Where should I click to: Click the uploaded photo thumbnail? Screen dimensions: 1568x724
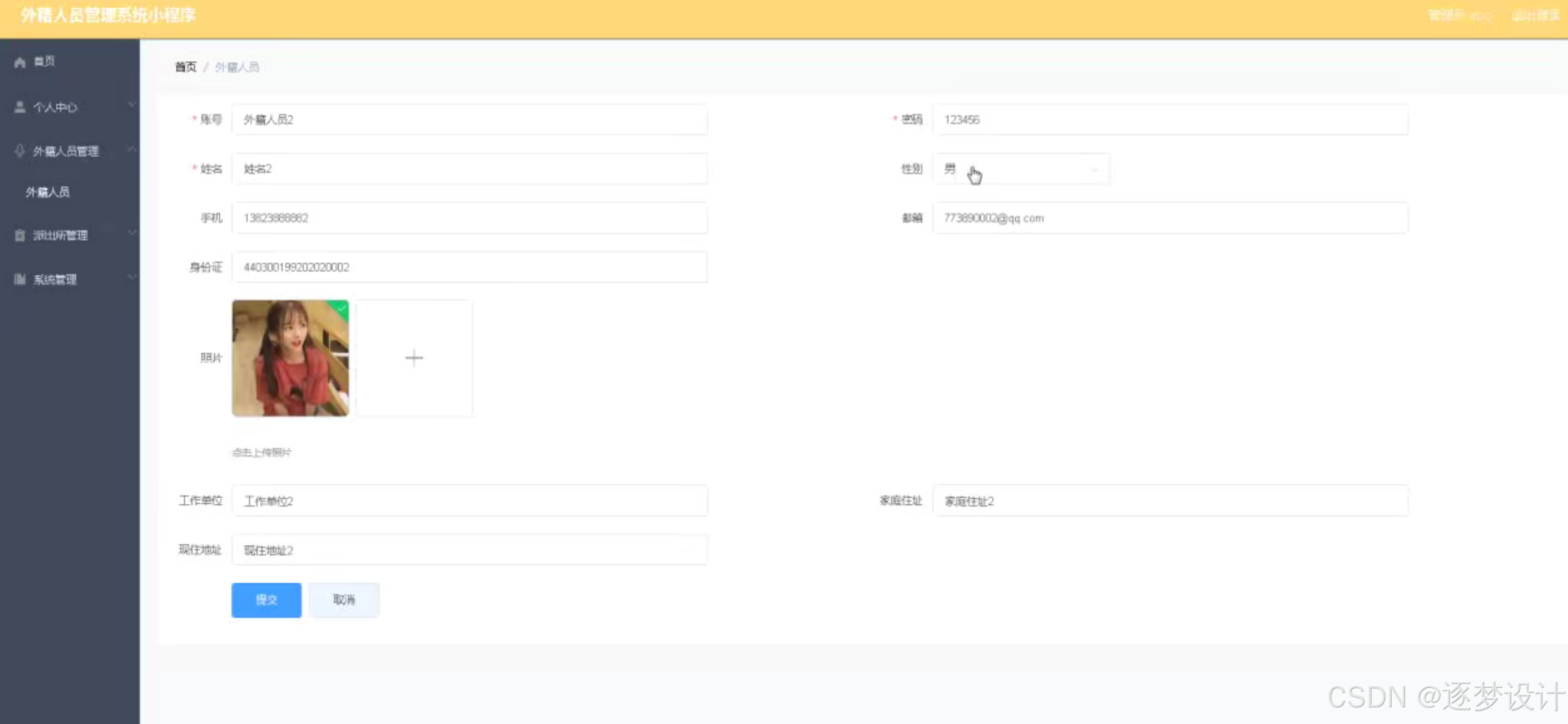click(x=290, y=359)
